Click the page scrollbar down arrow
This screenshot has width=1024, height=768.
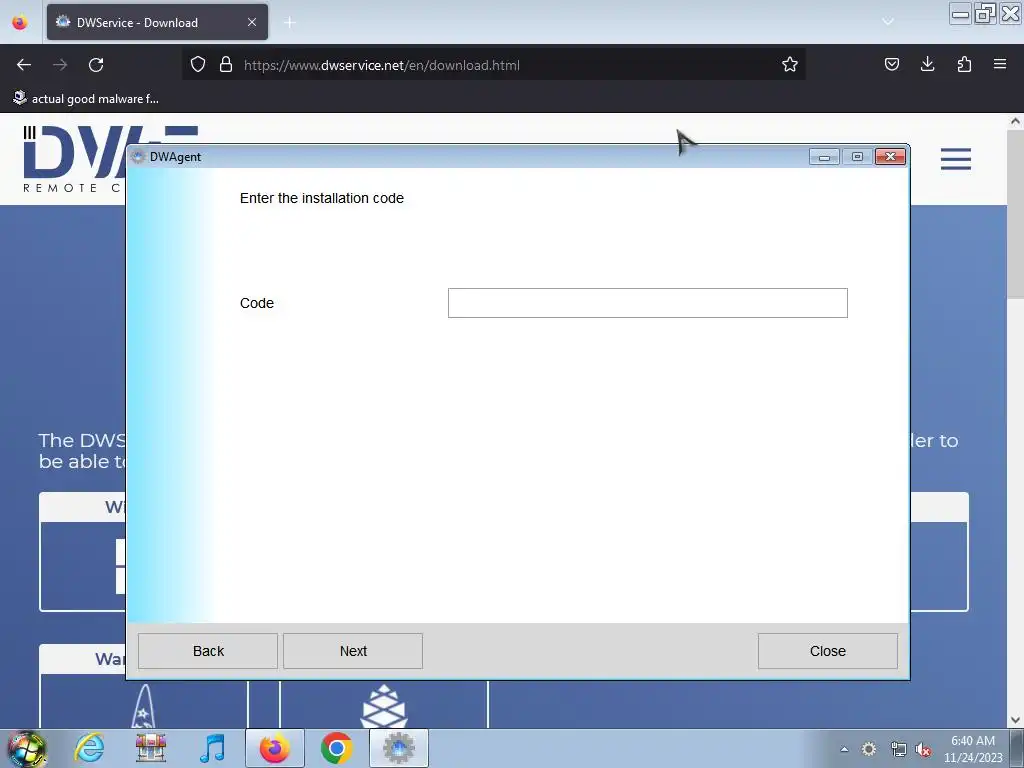pos(1016,720)
